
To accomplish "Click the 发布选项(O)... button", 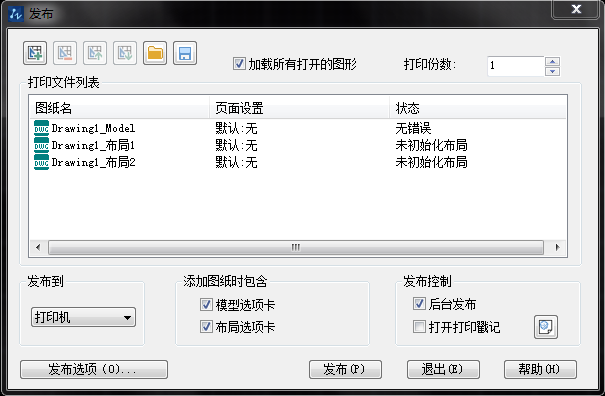I will pos(94,369).
